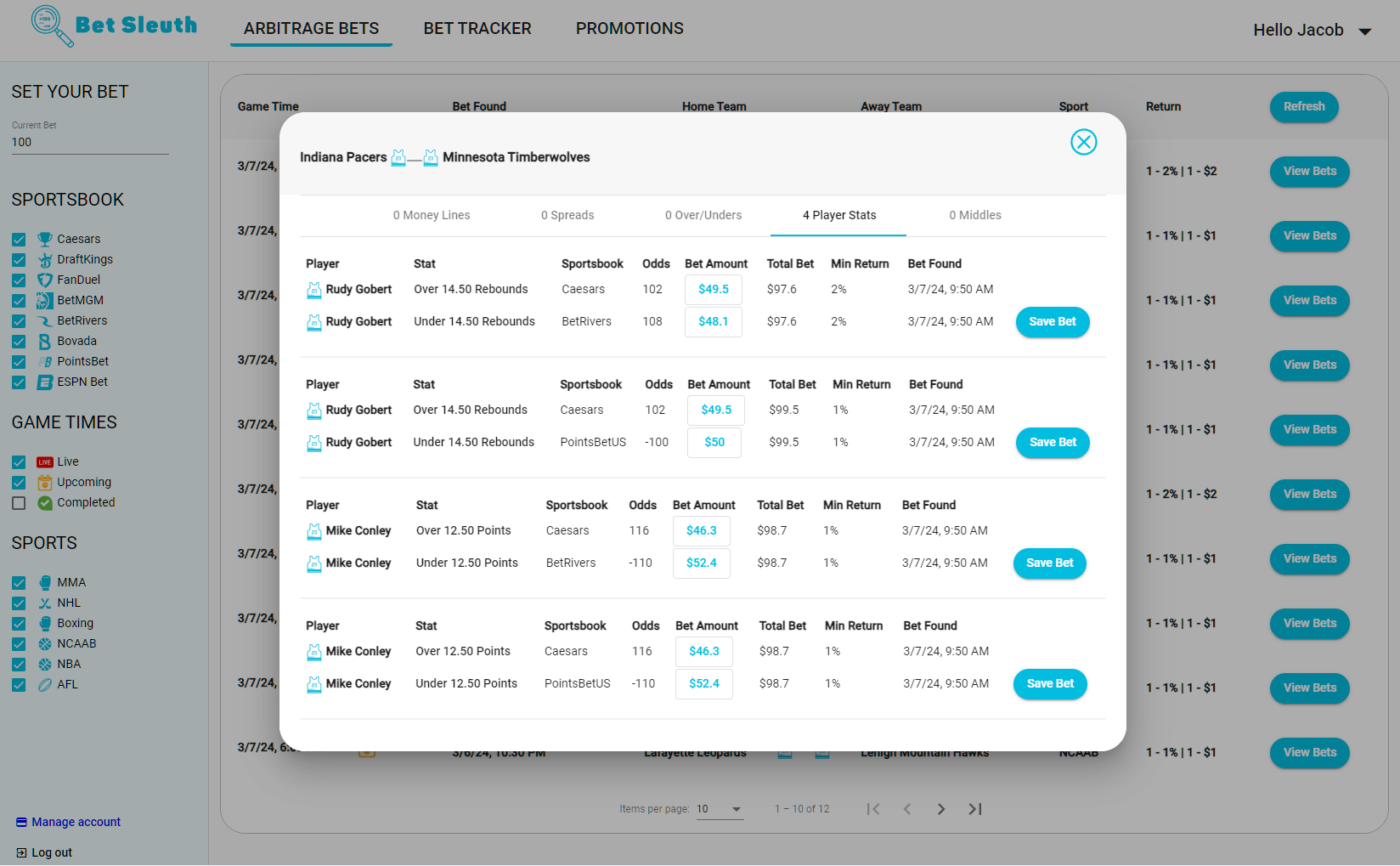Click the DraftKings crown icon
This screenshot has height=866, width=1400.
pyautogui.click(x=45, y=260)
